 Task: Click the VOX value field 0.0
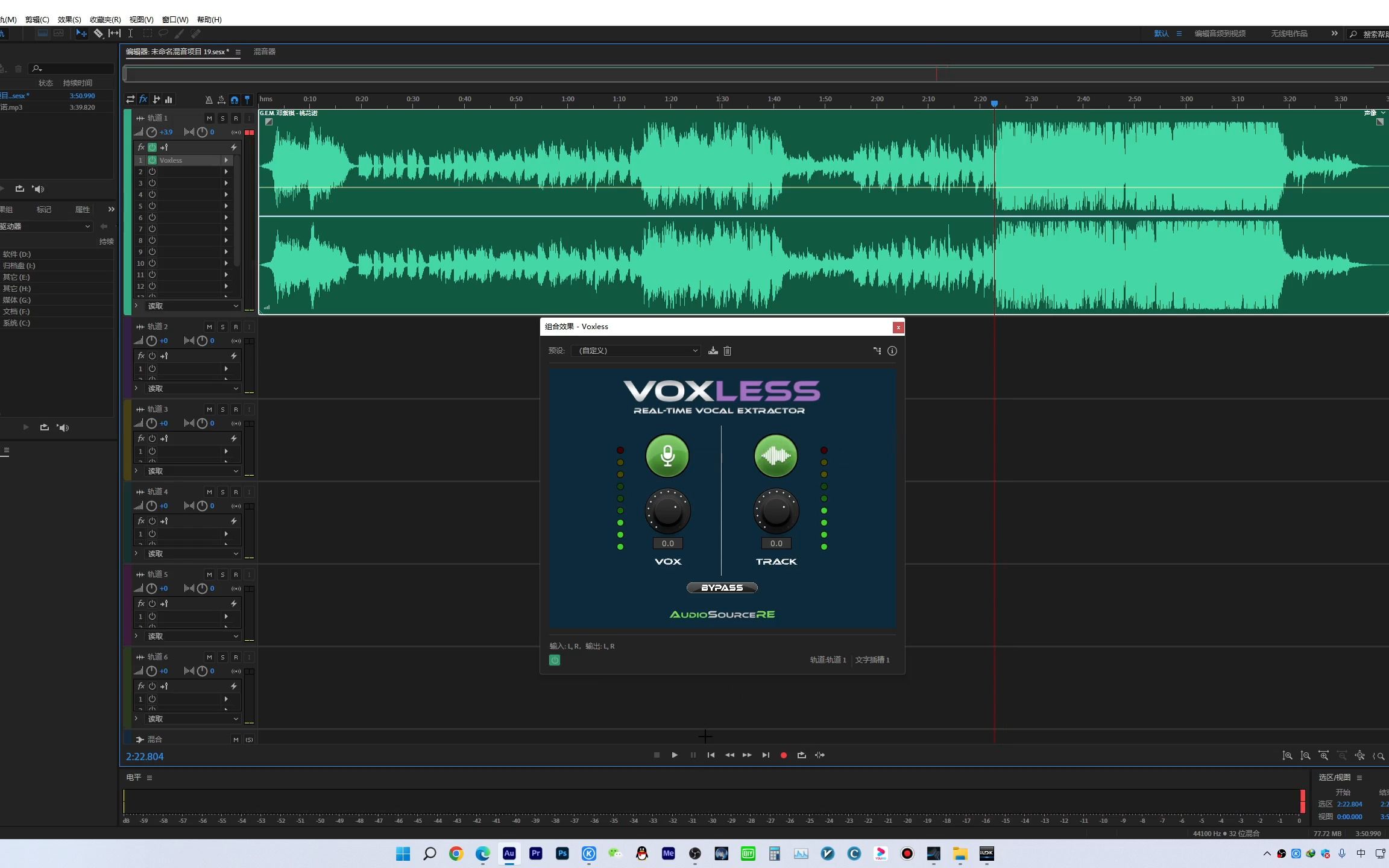tap(667, 543)
